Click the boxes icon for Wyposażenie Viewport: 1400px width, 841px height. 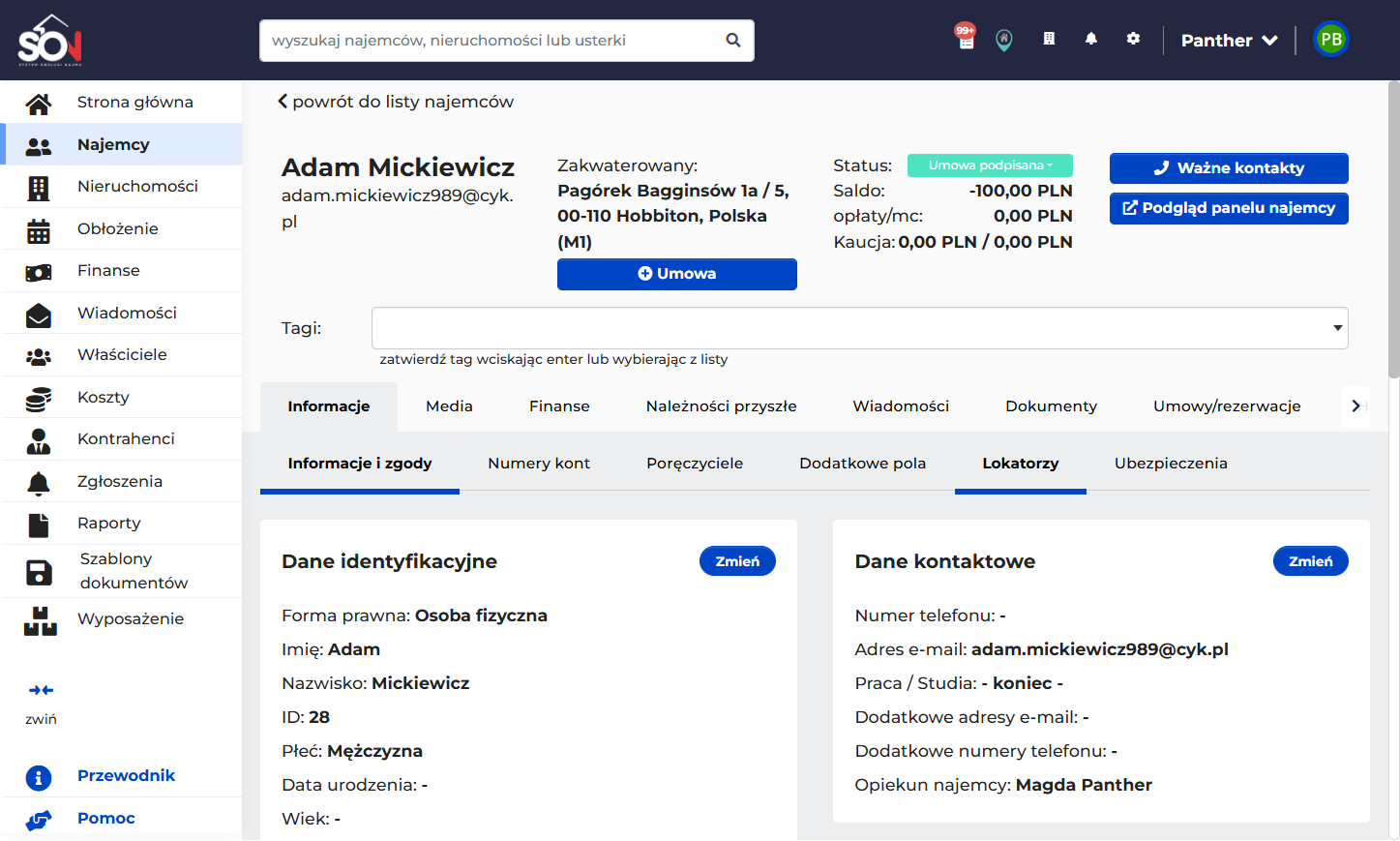pos(41,620)
